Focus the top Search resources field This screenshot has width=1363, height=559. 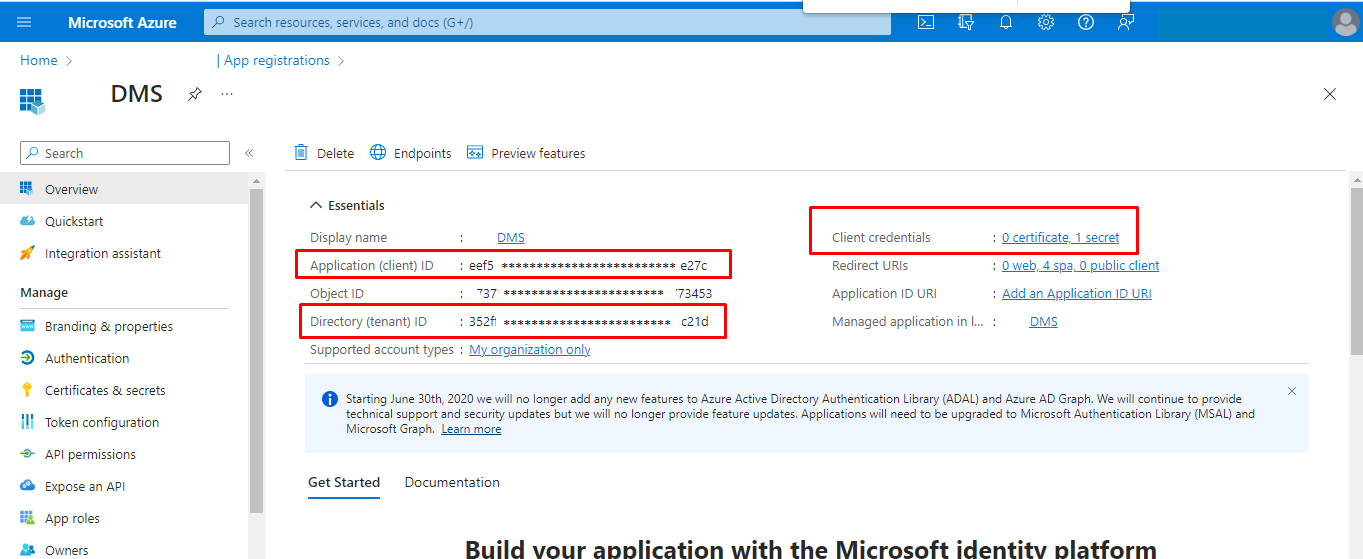pyautogui.click(x=547, y=22)
